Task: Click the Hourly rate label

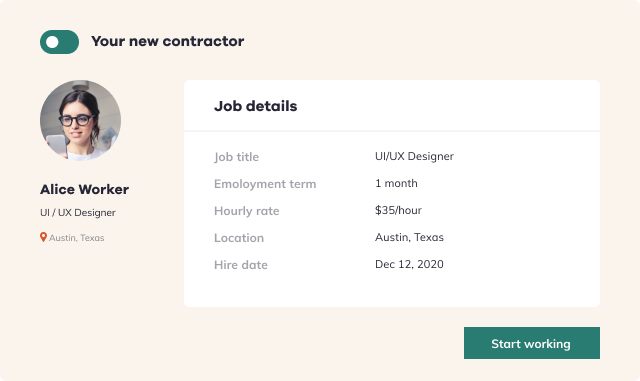Action: point(247,211)
